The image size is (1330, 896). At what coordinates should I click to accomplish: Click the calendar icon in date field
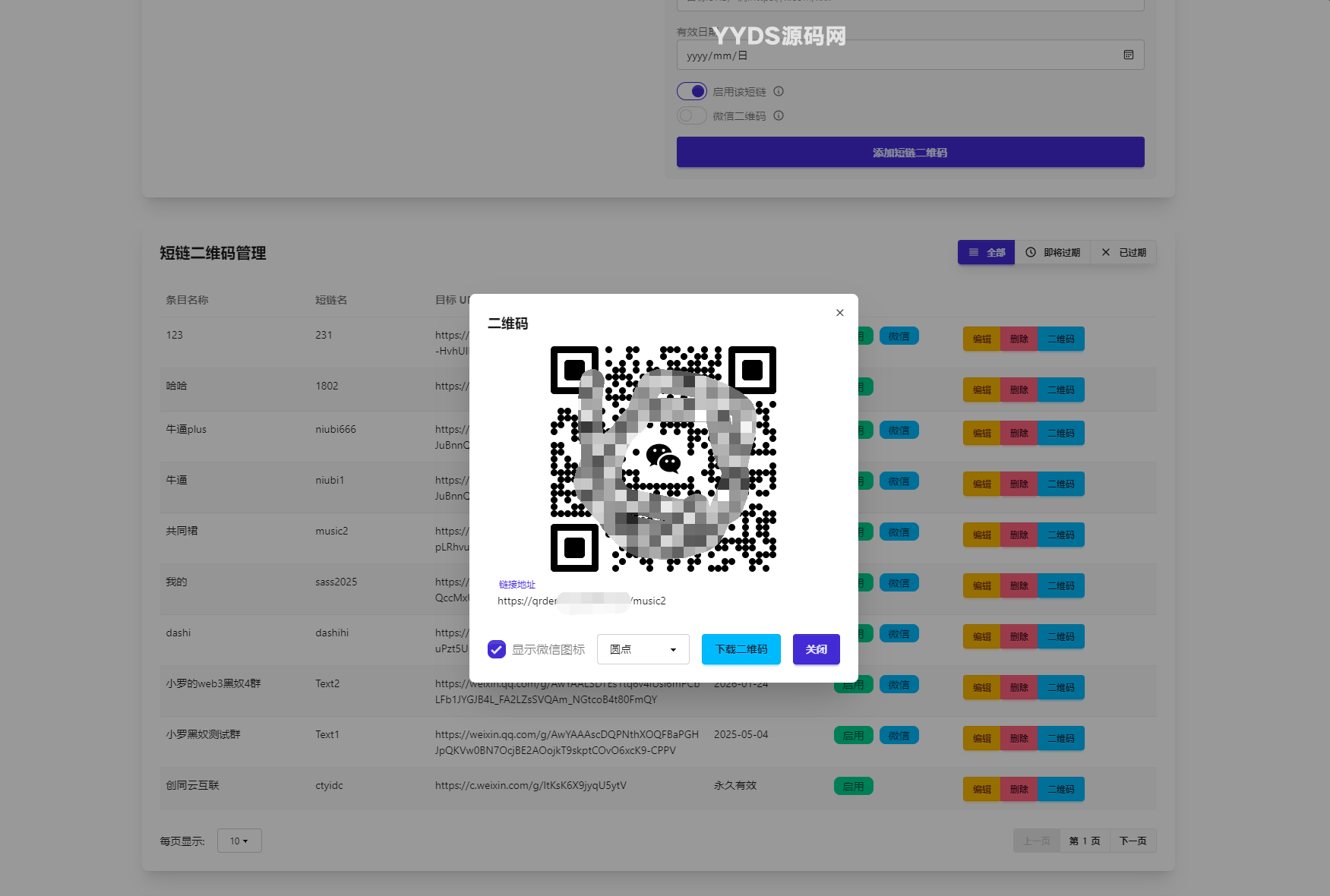coord(1128,55)
